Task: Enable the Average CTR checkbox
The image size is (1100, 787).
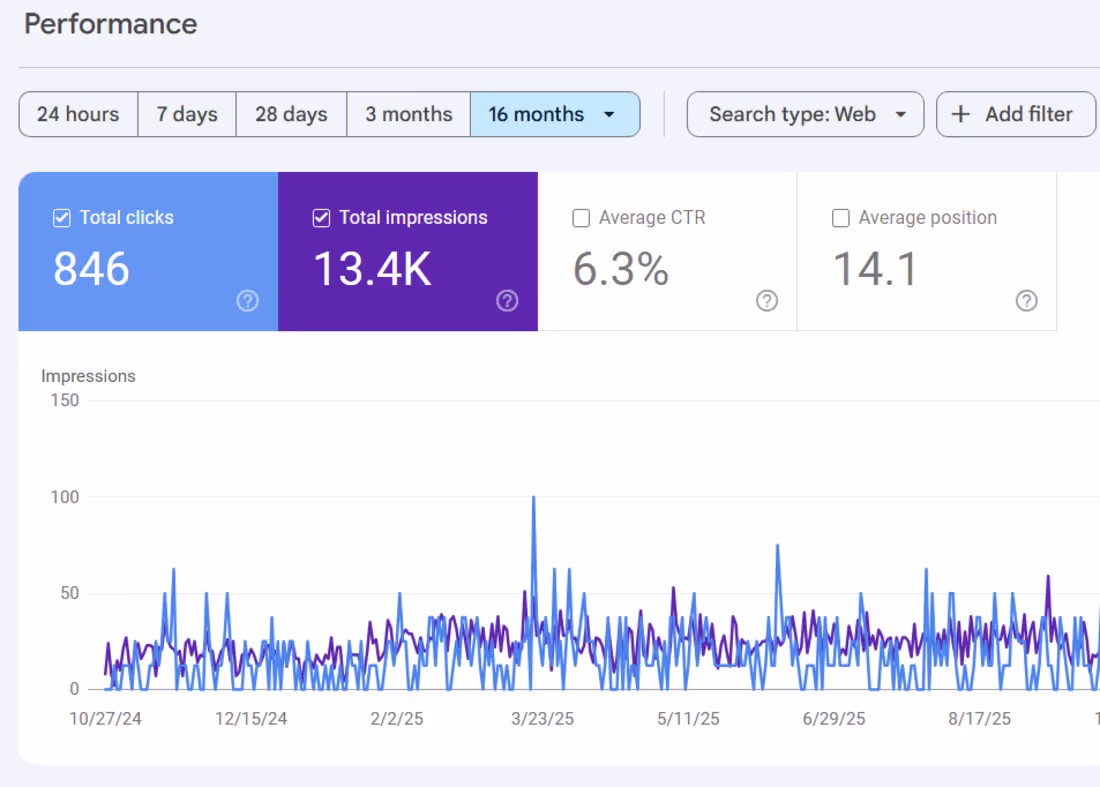Action: pos(581,217)
